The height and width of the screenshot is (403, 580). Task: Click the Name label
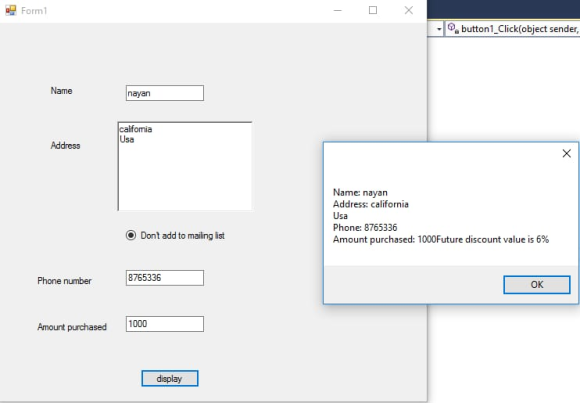coord(61,91)
